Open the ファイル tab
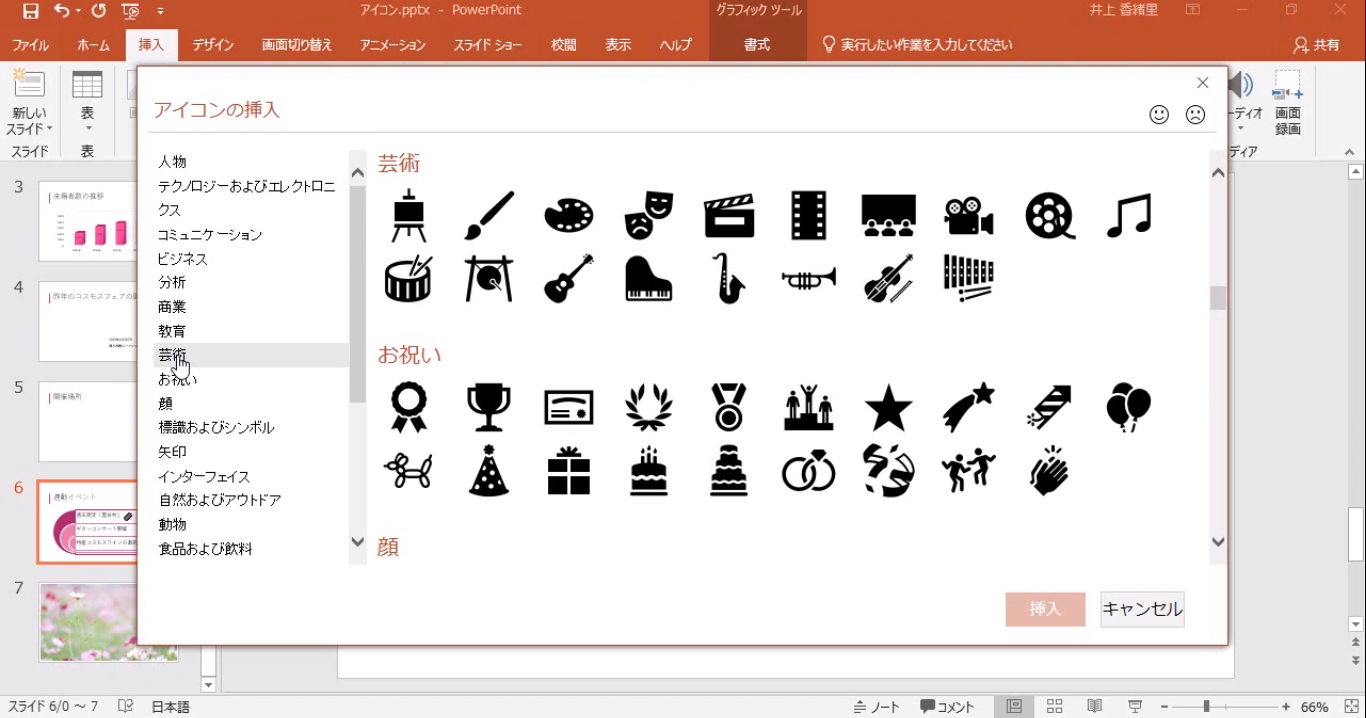The width and height of the screenshot is (1366, 718). point(31,45)
